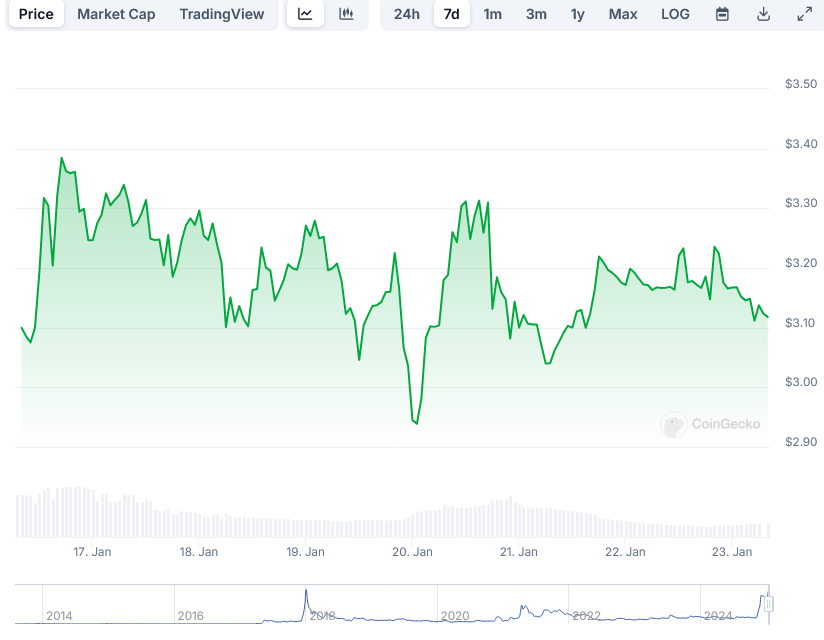Toggle LOG scale on chart
This screenshot has height=640, width=824.
(x=675, y=14)
